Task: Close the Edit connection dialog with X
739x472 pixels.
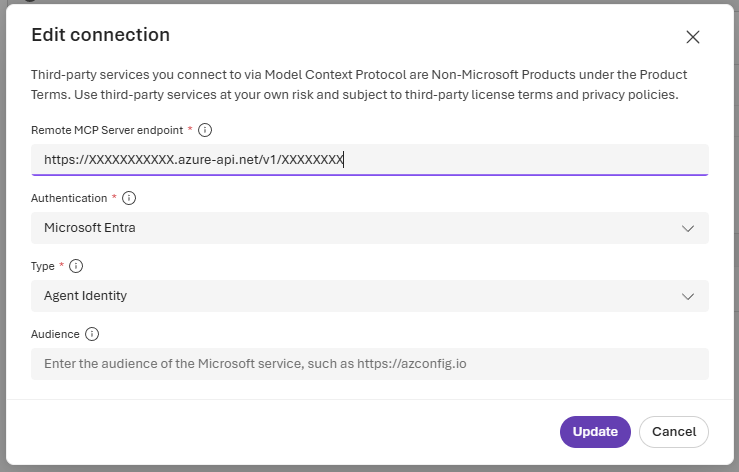Action: tap(692, 37)
